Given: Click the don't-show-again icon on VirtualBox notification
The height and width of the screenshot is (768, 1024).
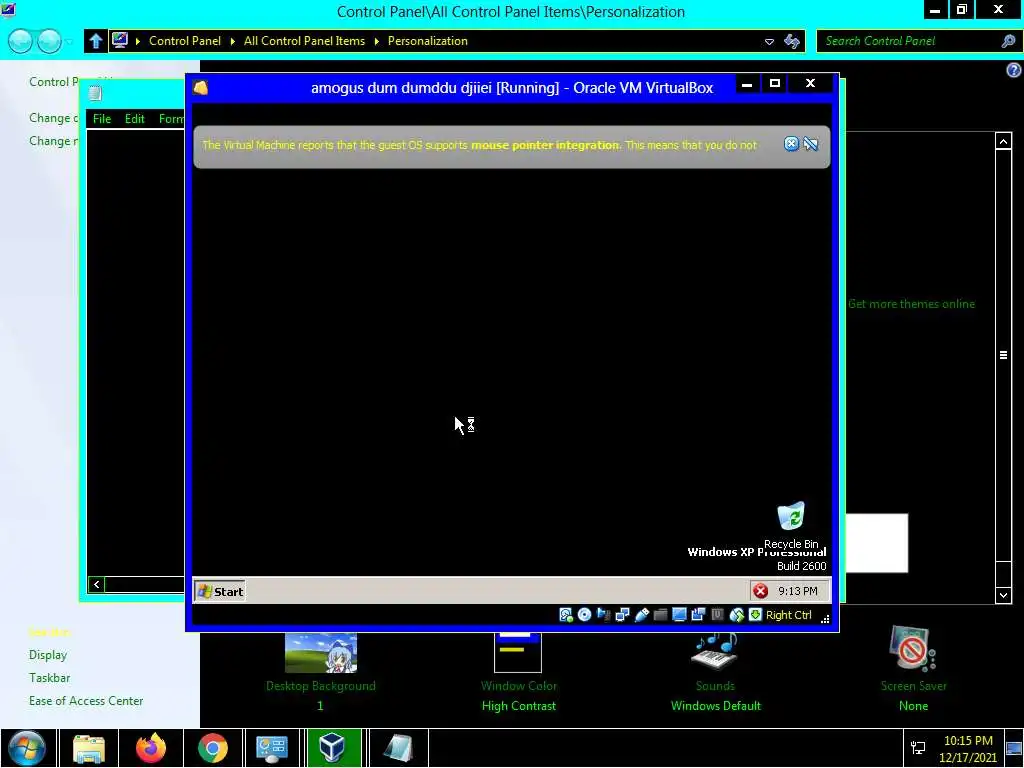Looking at the screenshot, I should click(810, 144).
